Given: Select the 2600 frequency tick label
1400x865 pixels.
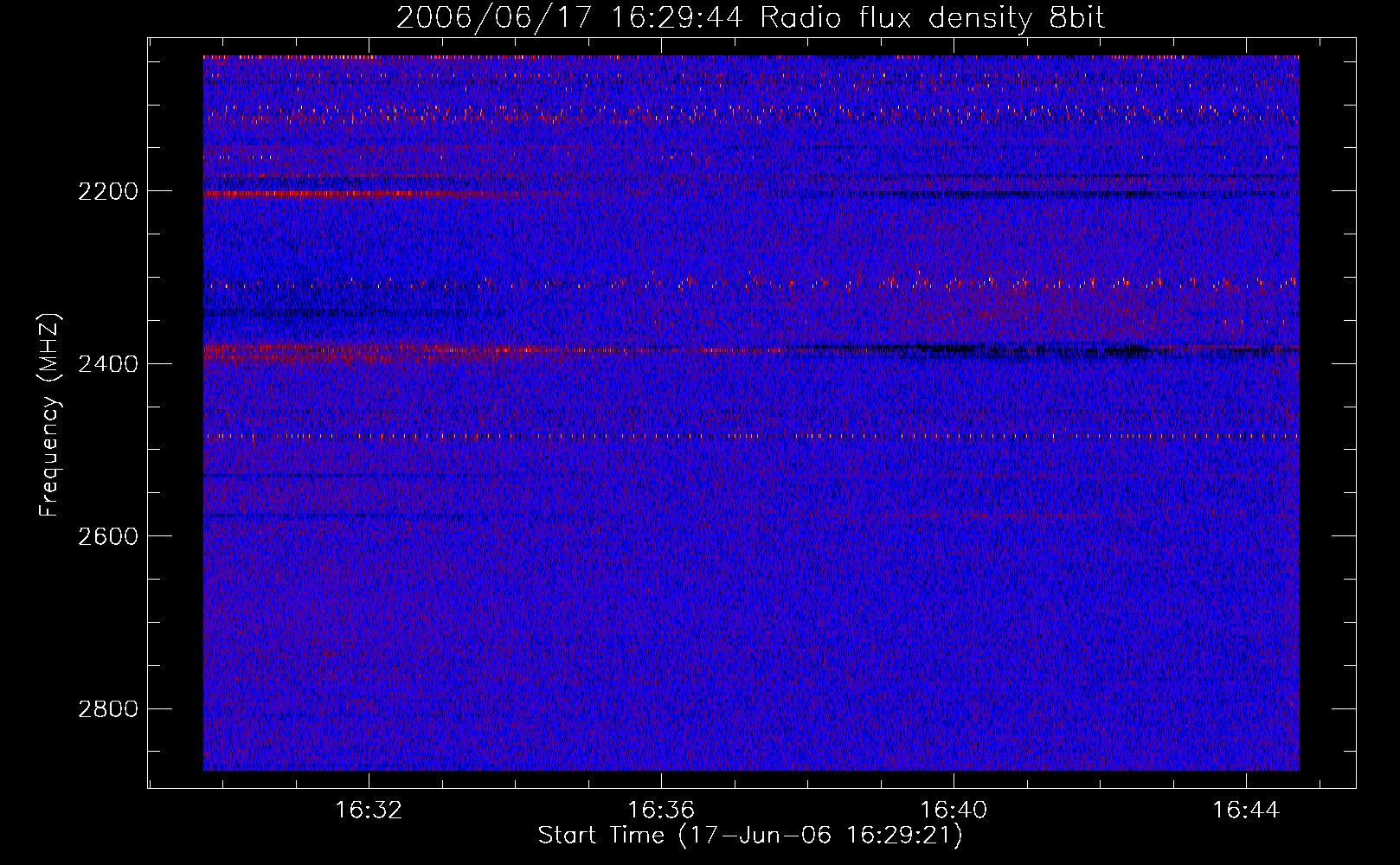Looking at the screenshot, I should pos(108,536).
